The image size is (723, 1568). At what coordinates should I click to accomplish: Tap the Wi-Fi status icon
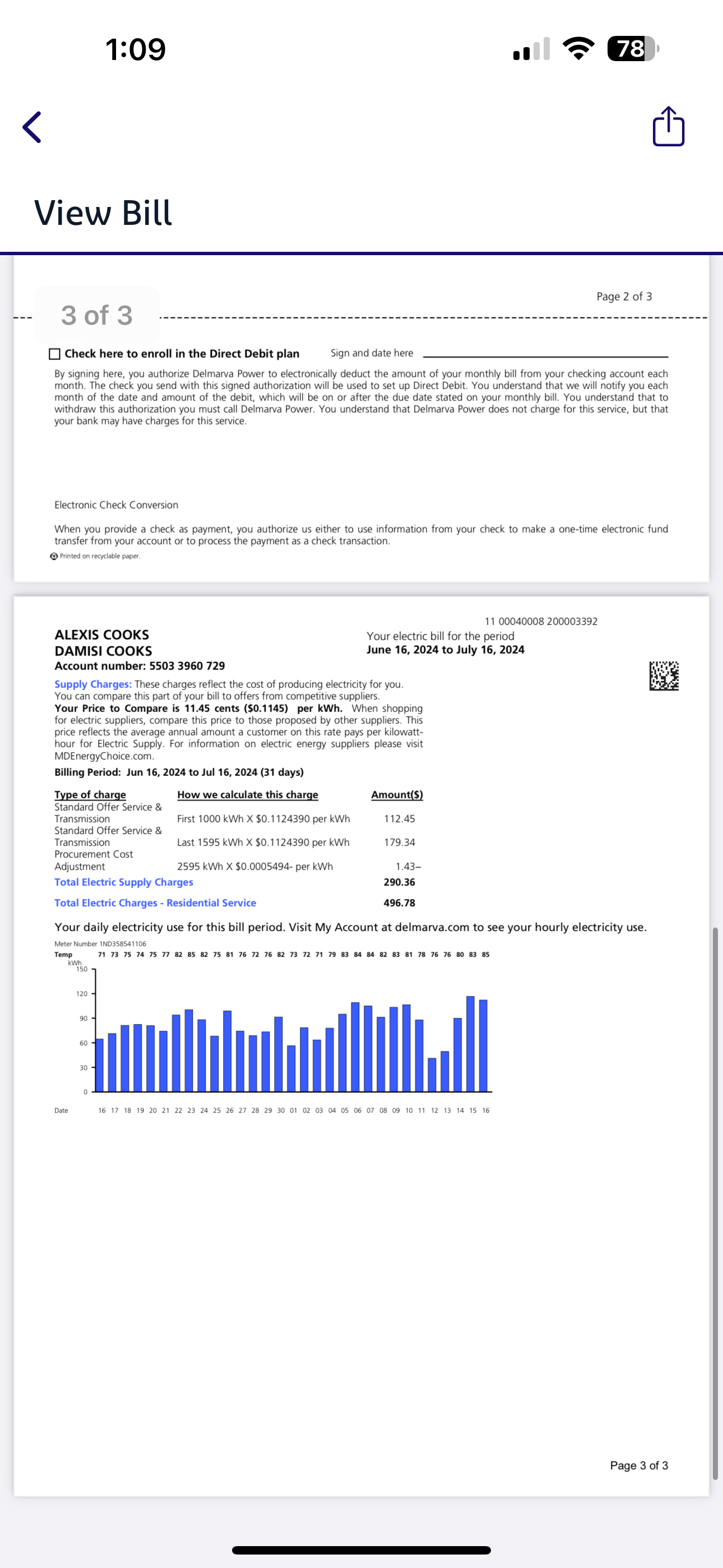578,49
